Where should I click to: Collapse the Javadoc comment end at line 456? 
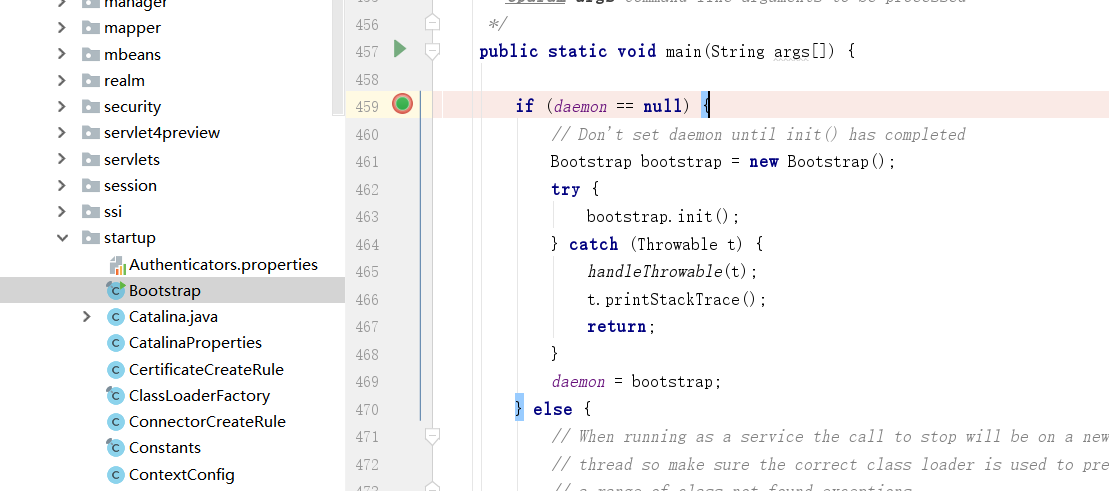432,23
